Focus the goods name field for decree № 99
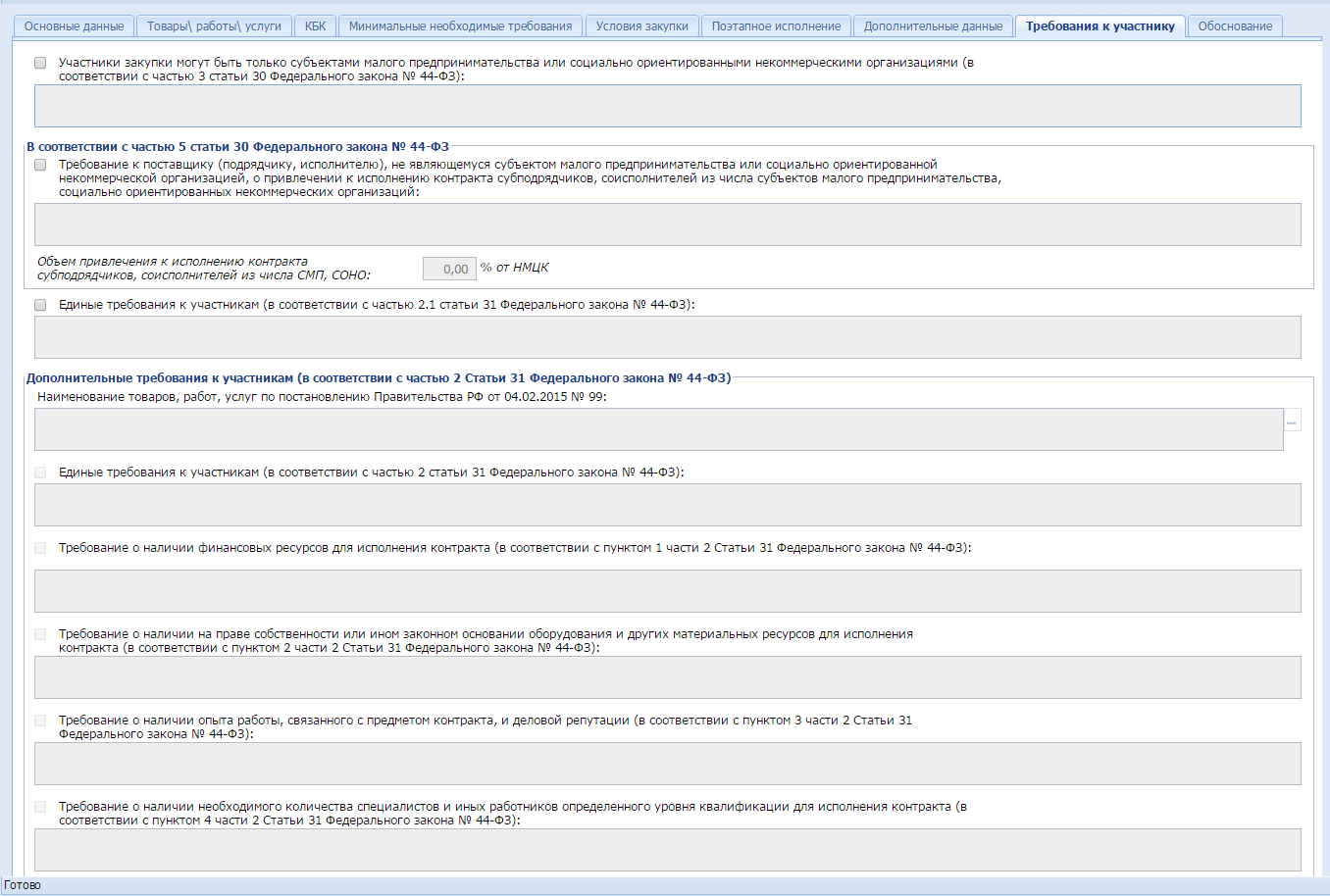 point(658,429)
